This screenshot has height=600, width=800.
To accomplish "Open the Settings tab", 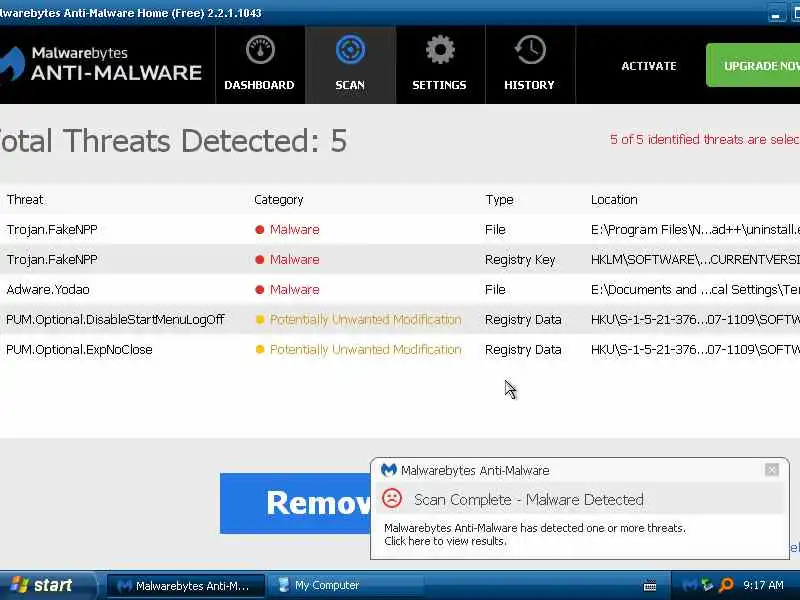I will click(440, 65).
